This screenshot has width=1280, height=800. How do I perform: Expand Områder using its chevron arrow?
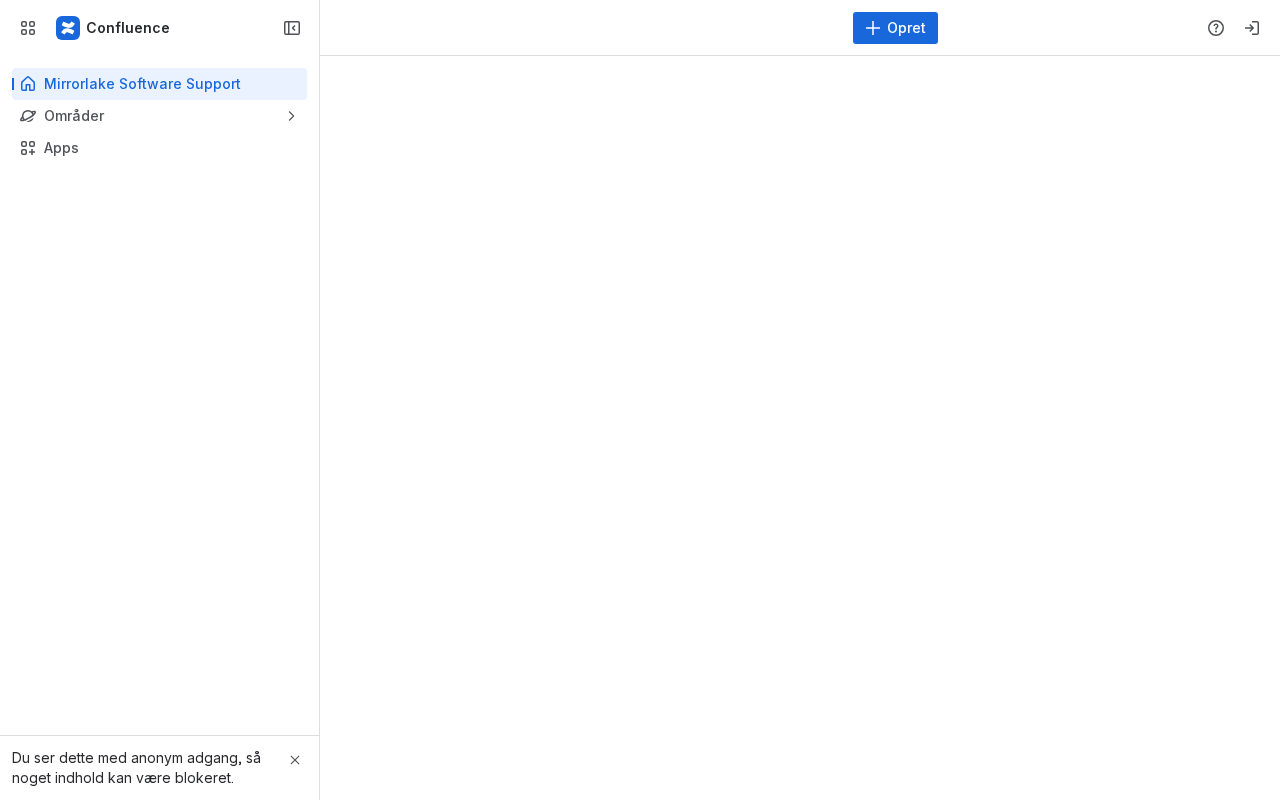coord(291,116)
